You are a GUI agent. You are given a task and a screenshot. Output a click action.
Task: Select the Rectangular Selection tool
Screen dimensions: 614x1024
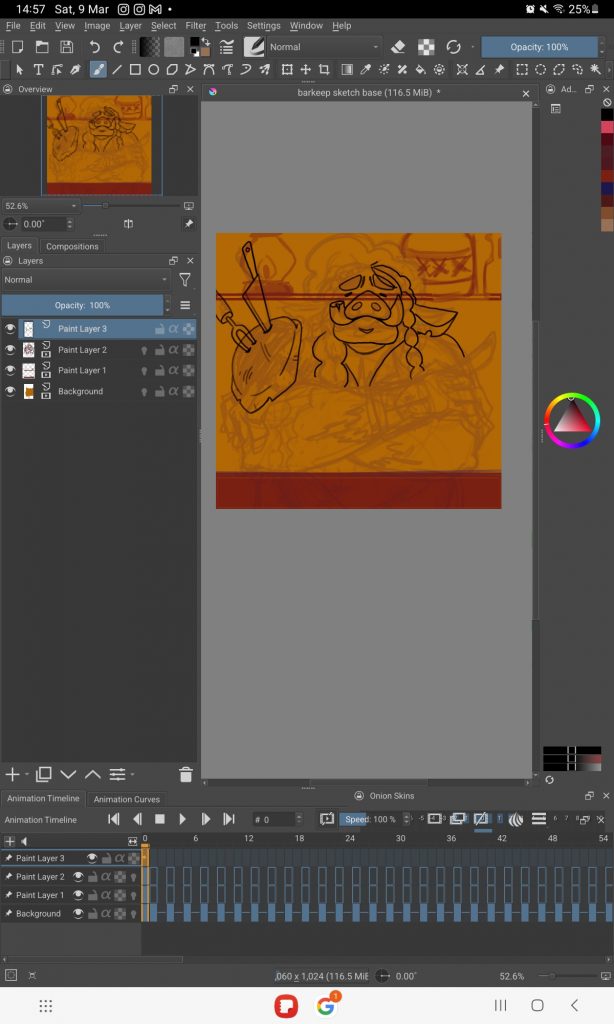[x=522, y=69]
